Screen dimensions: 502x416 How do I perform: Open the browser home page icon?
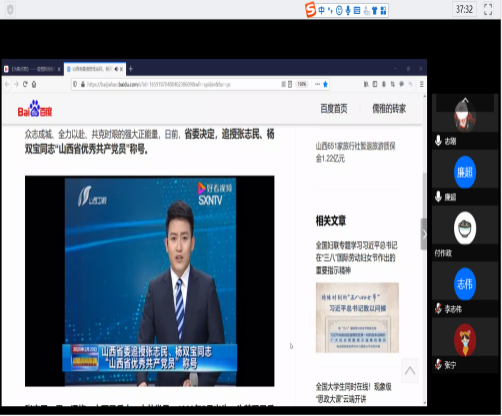34,84
